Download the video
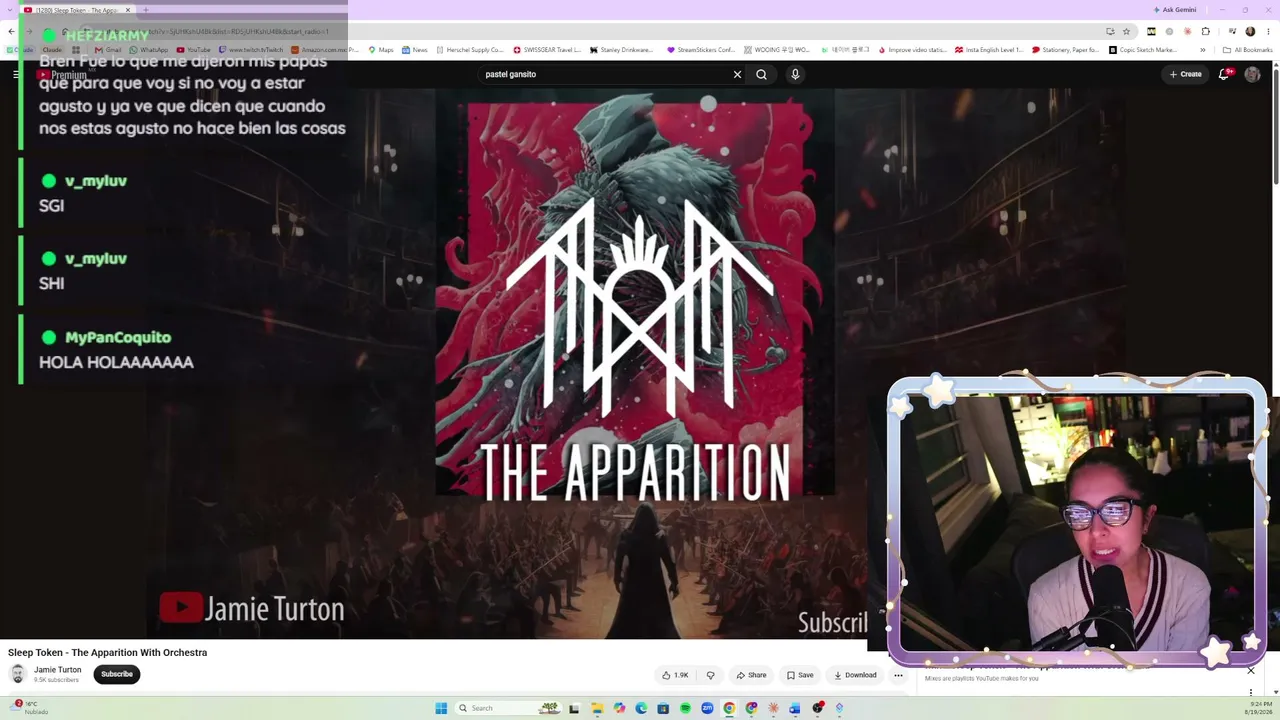The height and width of the screenshot is (720, 1280). point(855,675)
